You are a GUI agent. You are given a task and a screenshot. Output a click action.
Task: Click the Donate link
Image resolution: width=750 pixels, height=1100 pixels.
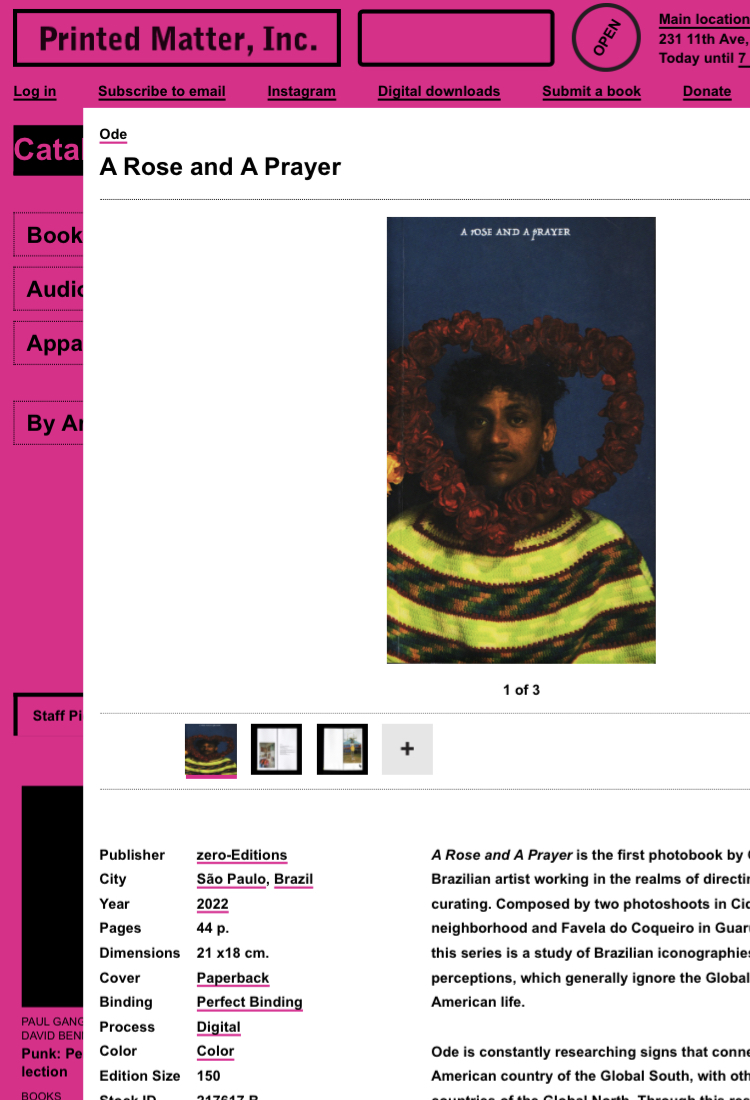707,91
